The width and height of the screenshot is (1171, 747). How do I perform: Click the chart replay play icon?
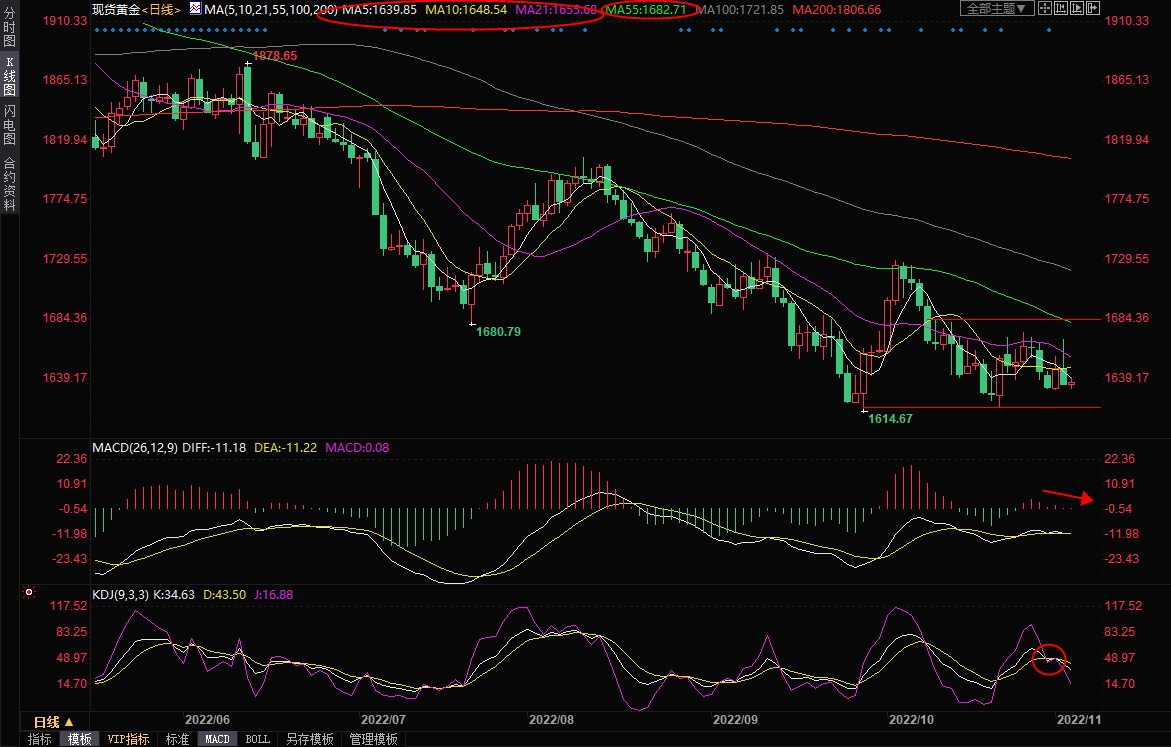click(x=1077, y=8)
